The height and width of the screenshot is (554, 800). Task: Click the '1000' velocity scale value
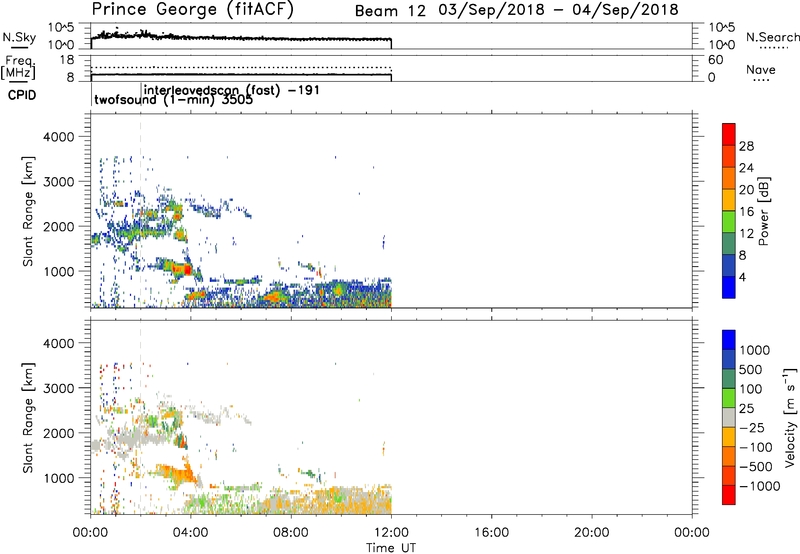click(x=754, y=350)
